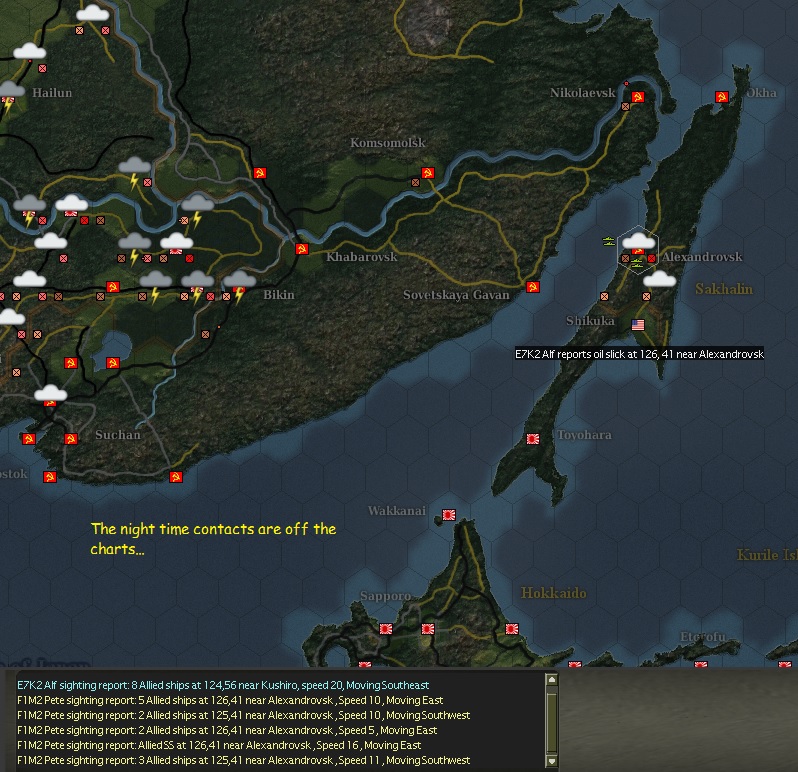Click the Soviet base icon right of the lake
The image size is (798, 772).
coord(113,363)
